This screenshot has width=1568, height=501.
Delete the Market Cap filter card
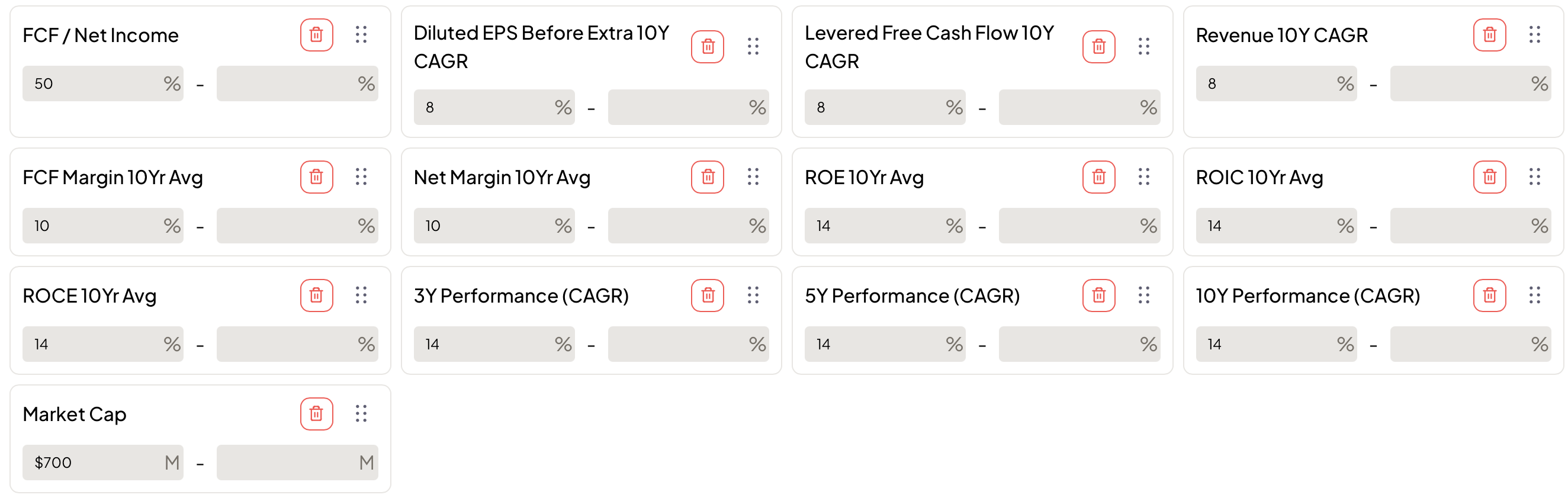(316, 414)
